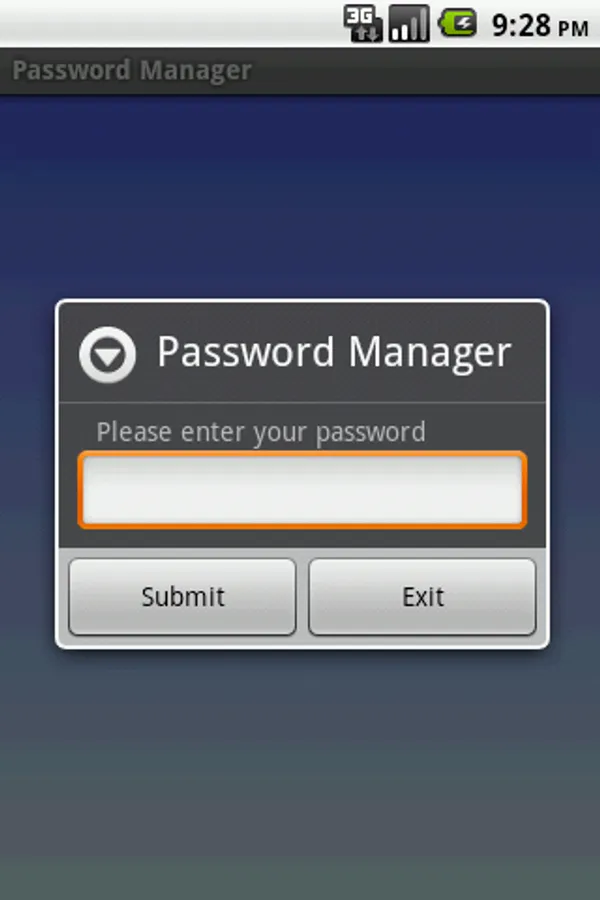Click the gray button bar between Submit and Exit
600x900 pixels.
coord(303,597)
